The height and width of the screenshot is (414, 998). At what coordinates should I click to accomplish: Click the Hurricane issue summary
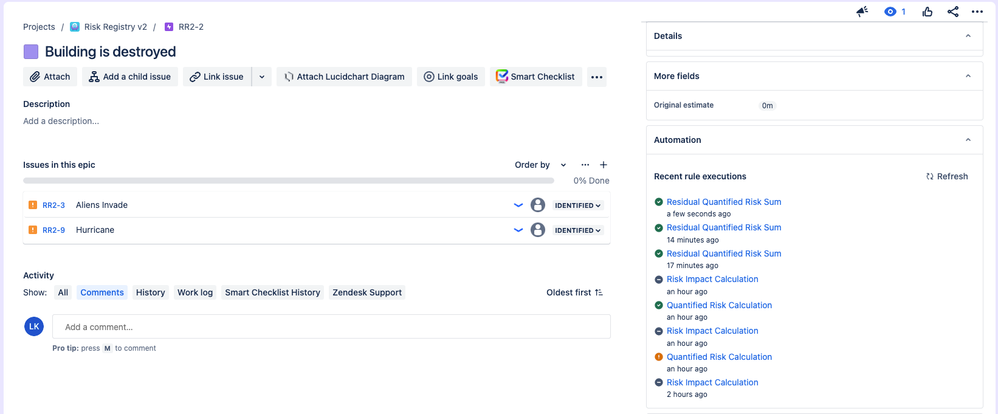tap(95, 230)
